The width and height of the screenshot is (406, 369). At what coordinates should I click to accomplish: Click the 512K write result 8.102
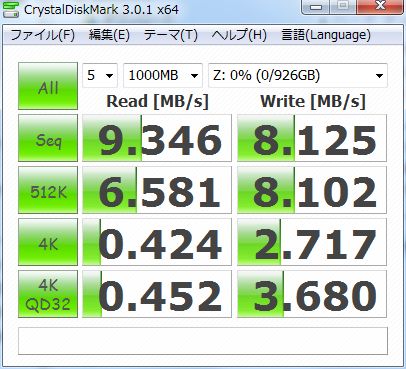coord(312,190)
